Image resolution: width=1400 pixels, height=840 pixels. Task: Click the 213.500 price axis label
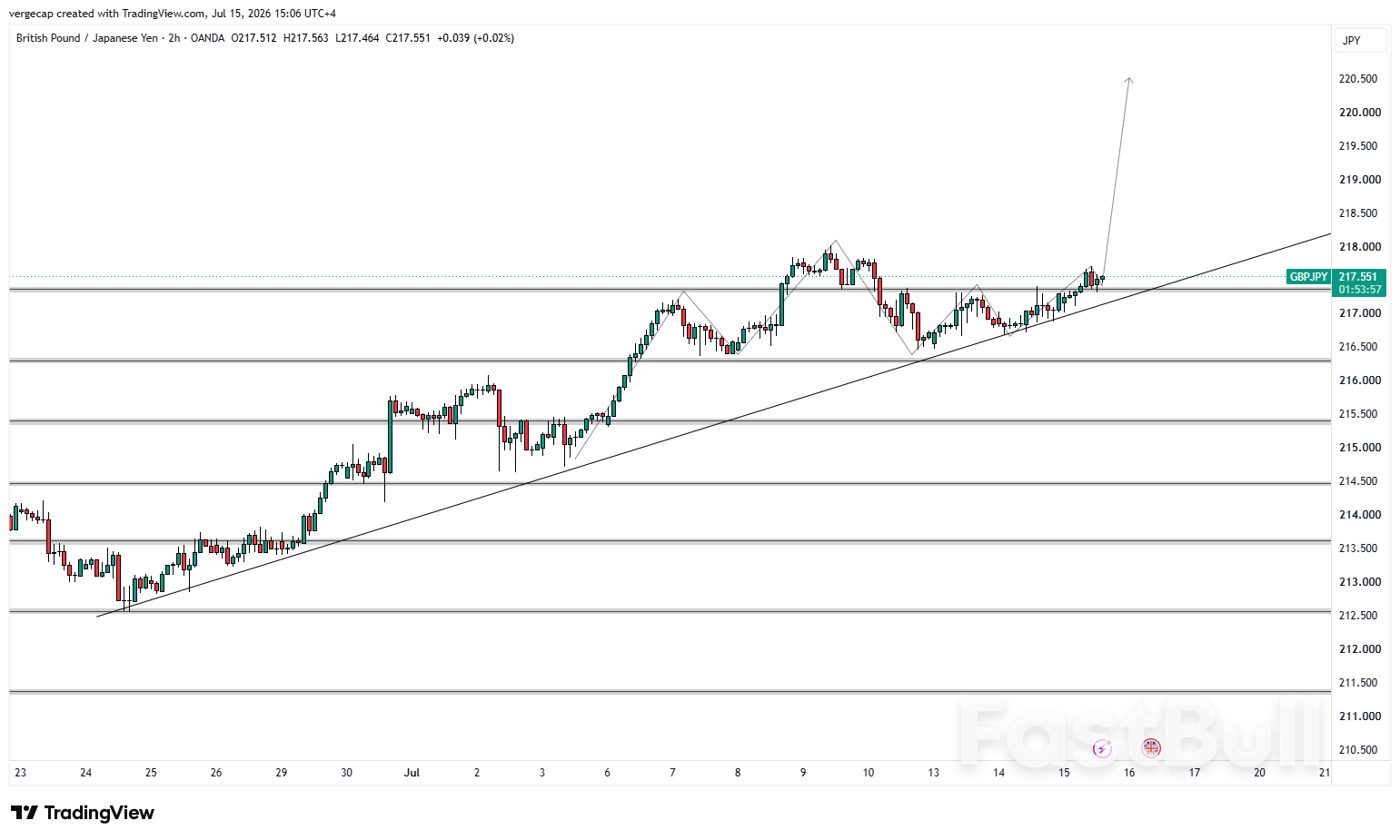click(x=1358, y=548)
